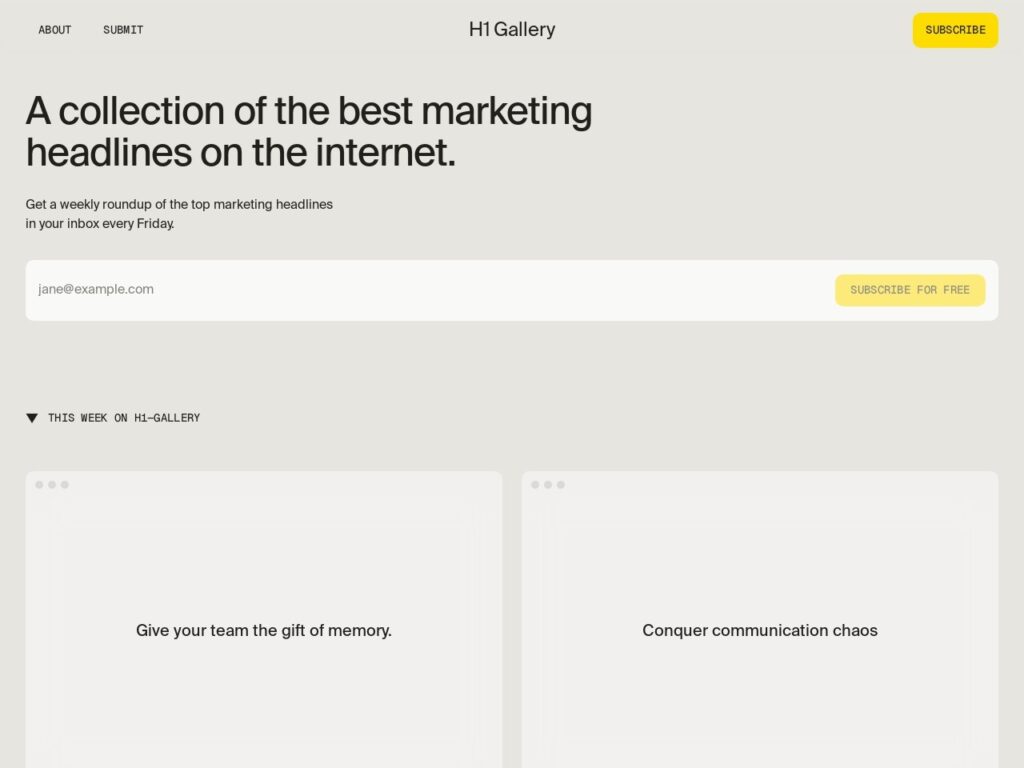The height and width of the screenshot is (768, 1024).
Task: Open the 'Conquer communication chaos' card
Action: click(x=760, y=619)
